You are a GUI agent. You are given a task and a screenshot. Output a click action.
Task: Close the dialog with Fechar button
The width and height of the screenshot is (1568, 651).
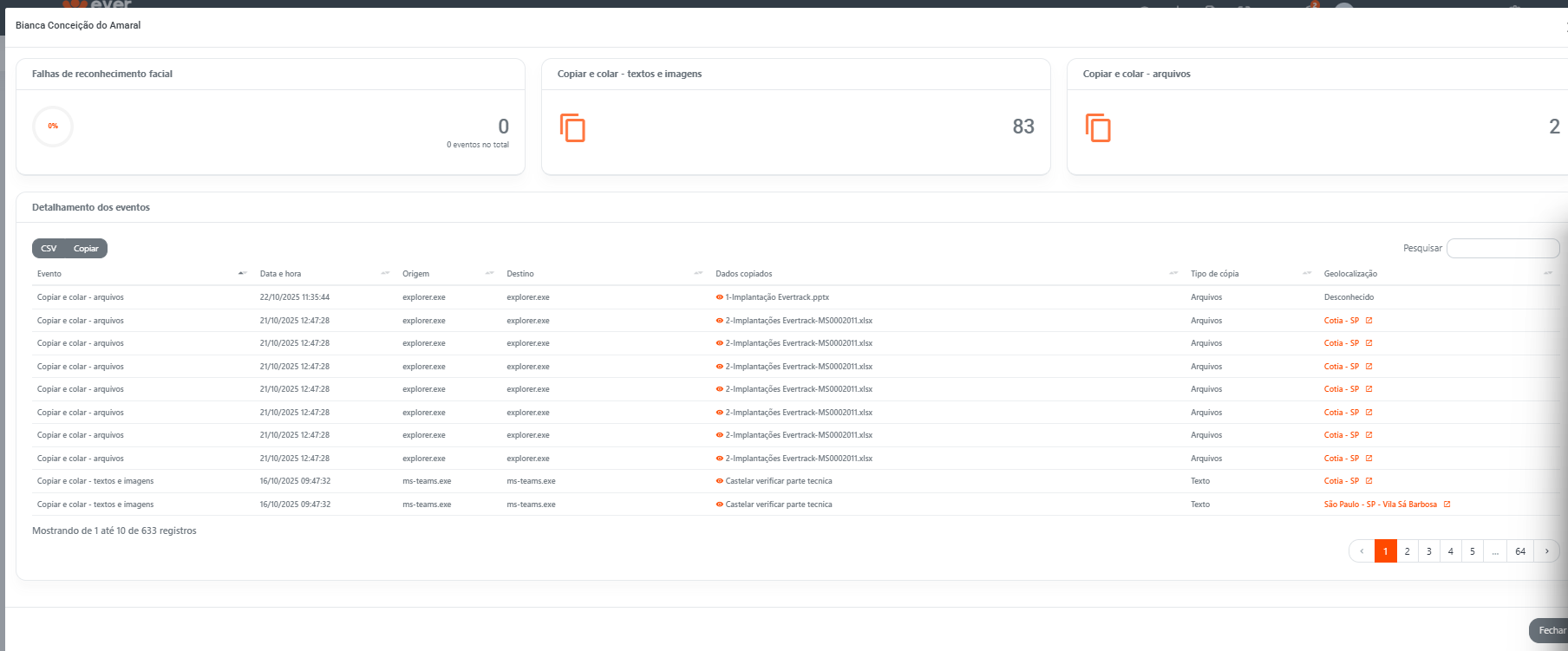[x=1551, y=630]
